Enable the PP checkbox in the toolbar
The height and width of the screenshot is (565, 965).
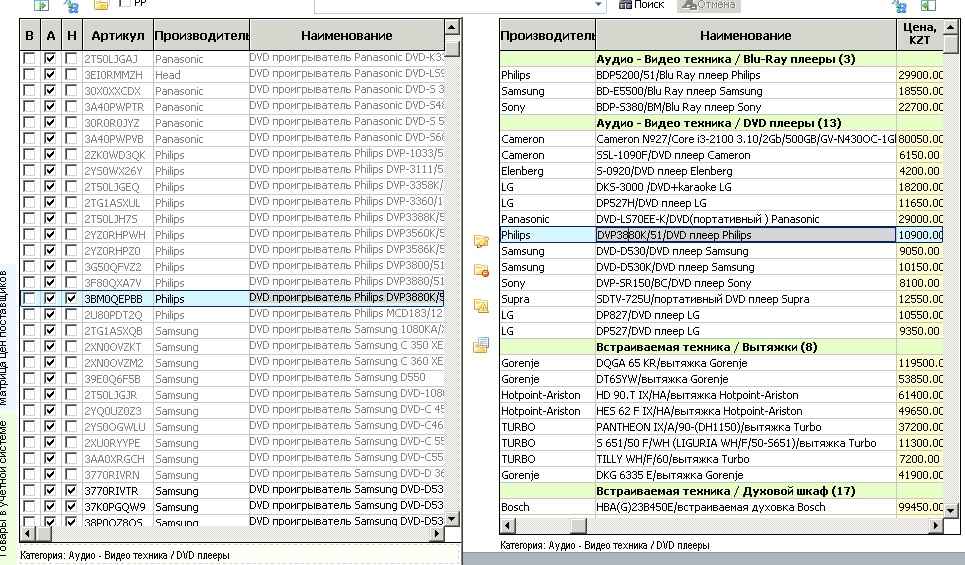(x=125, y=3)
